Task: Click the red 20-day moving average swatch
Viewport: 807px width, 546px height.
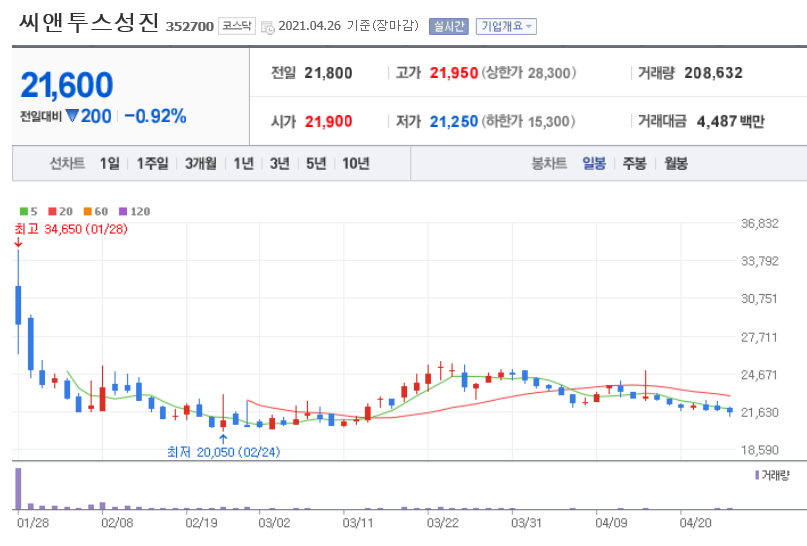Action: tap(52, 211)
